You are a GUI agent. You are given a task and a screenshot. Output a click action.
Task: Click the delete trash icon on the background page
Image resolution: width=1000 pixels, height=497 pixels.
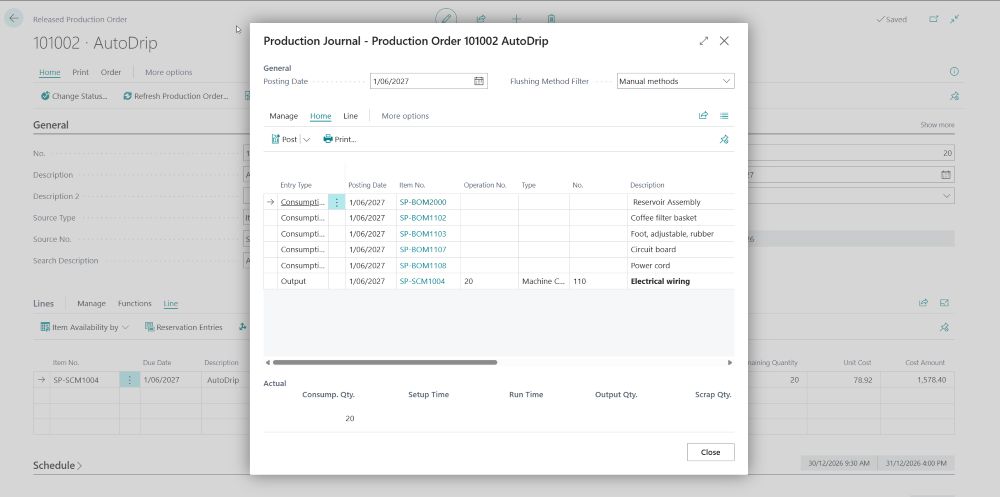[551, 19]
